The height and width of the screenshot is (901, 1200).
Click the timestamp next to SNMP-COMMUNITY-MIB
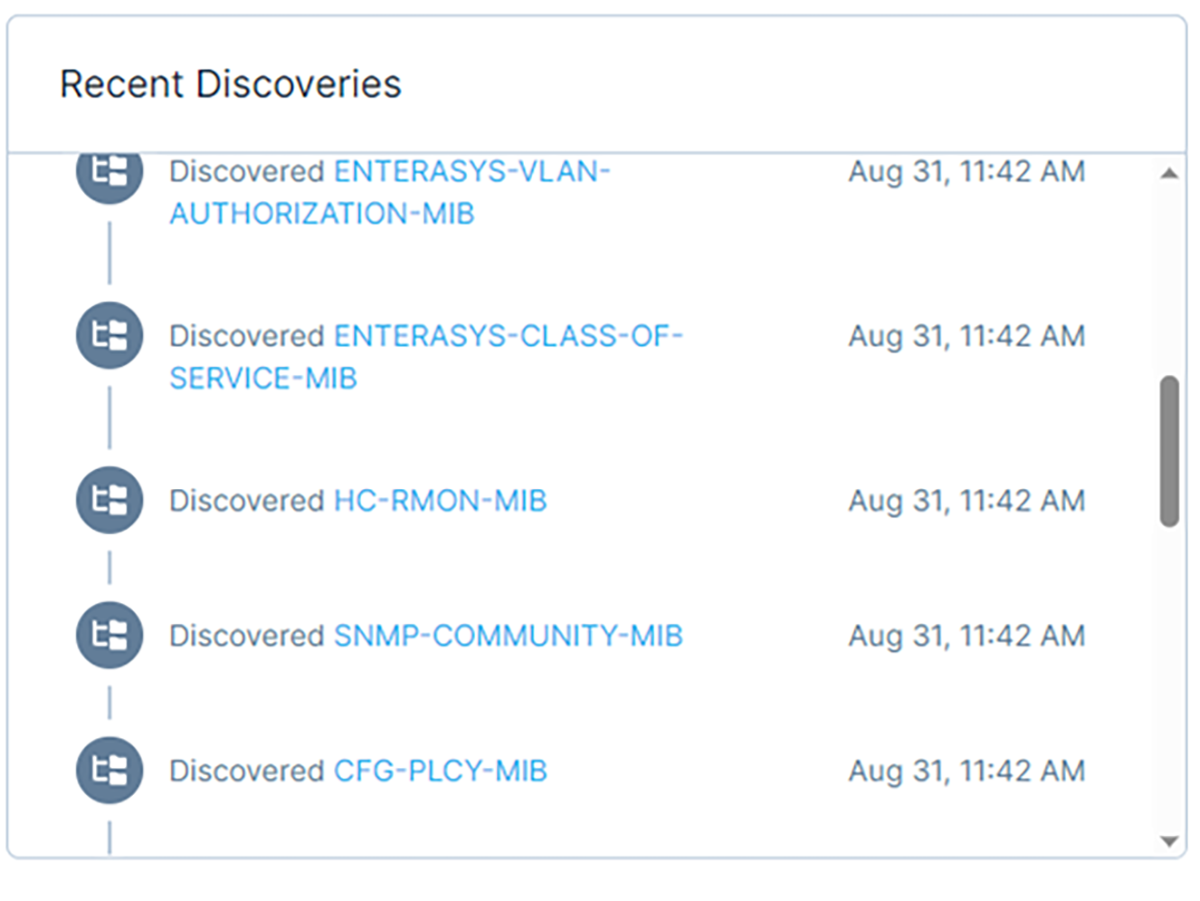click(x=966, y=635)
